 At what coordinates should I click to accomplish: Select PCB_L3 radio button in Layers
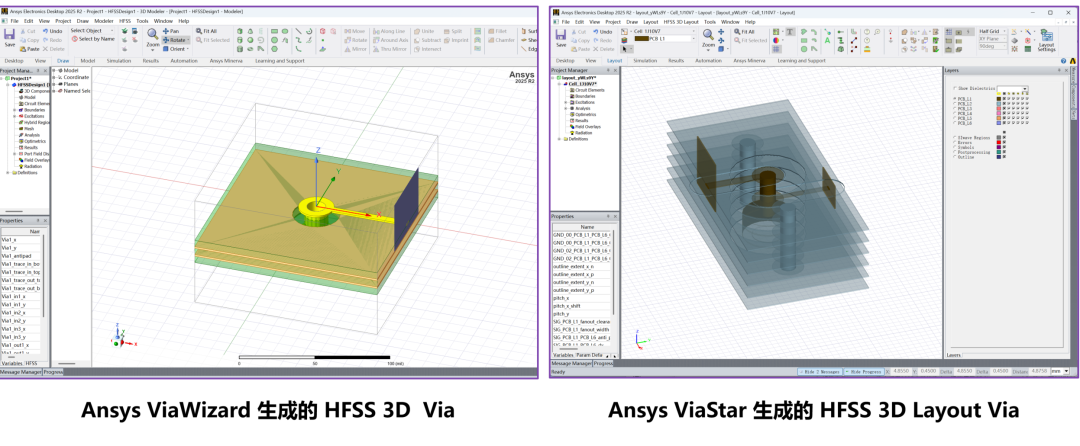tap(955, 108)
